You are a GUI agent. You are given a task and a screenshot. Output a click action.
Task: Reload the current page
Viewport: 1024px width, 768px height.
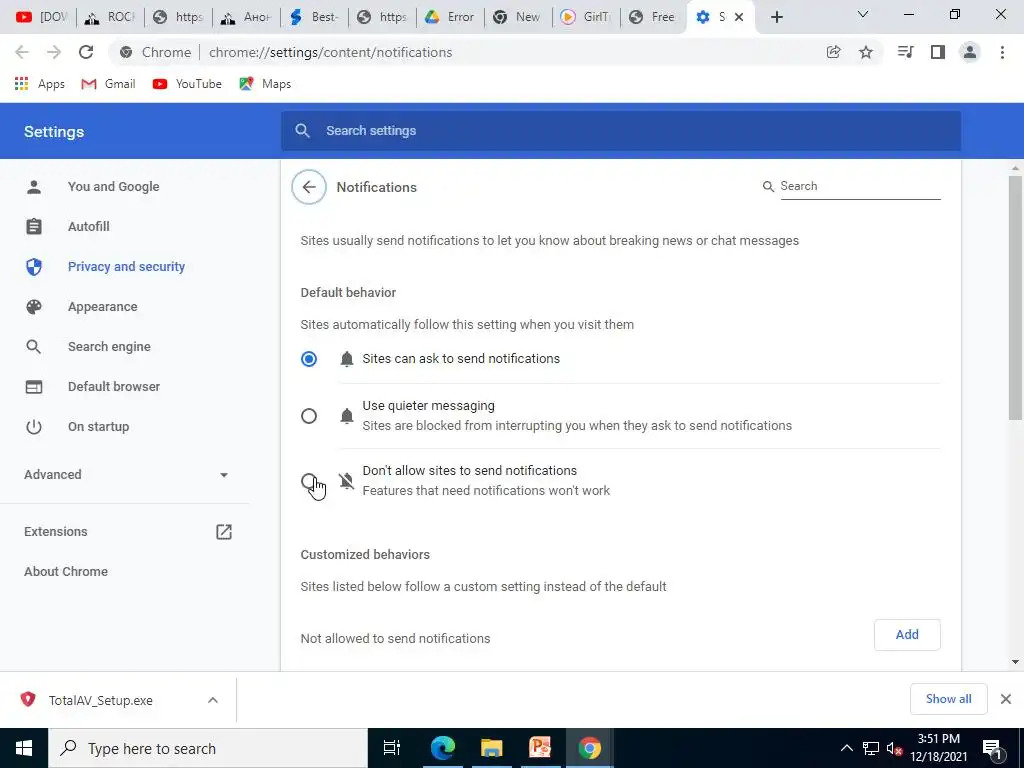coord(86,52)
